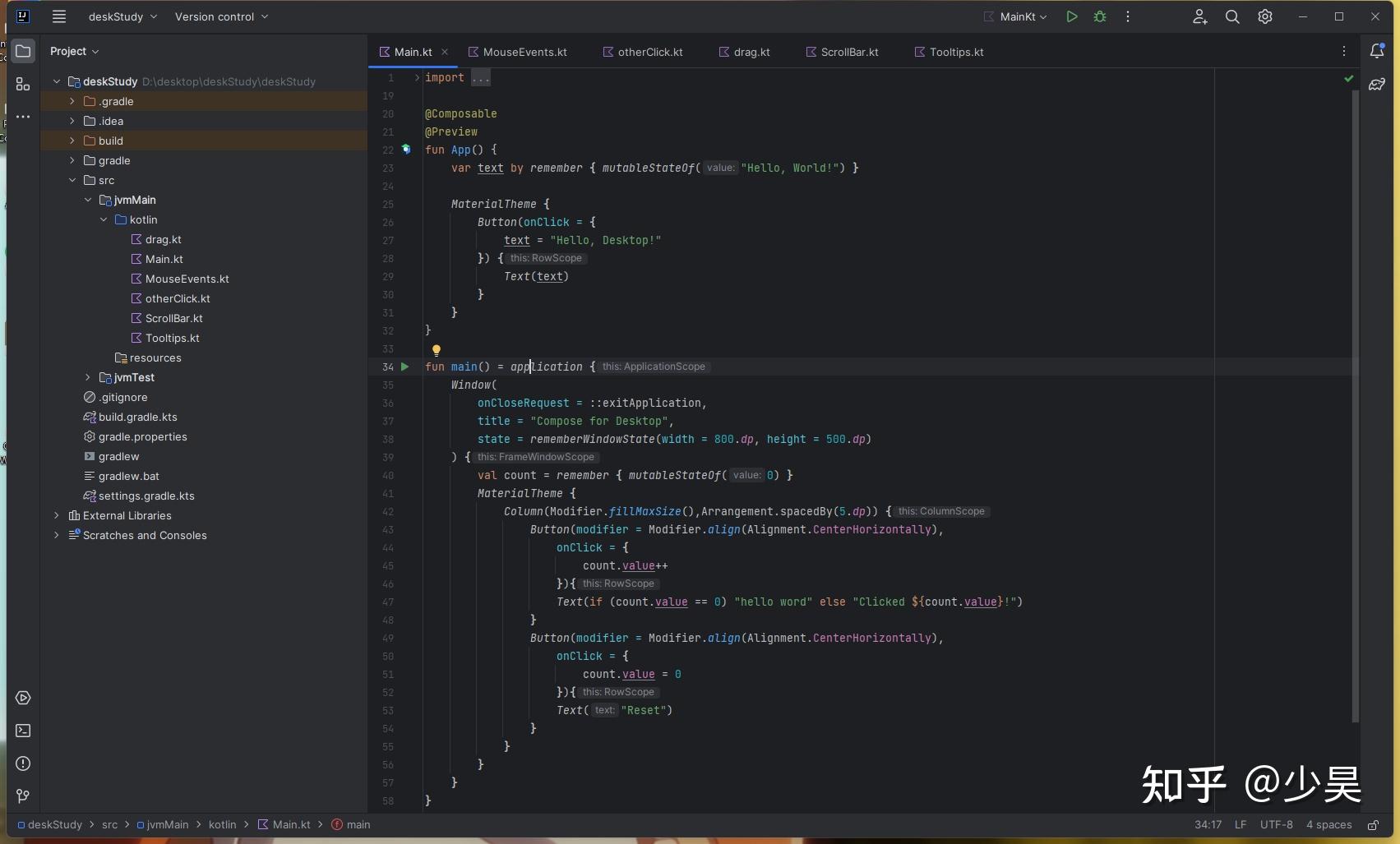Open the Problems tool window
Image resolution: width=1400 pixels, height=844 pixels.
(23, 763)
